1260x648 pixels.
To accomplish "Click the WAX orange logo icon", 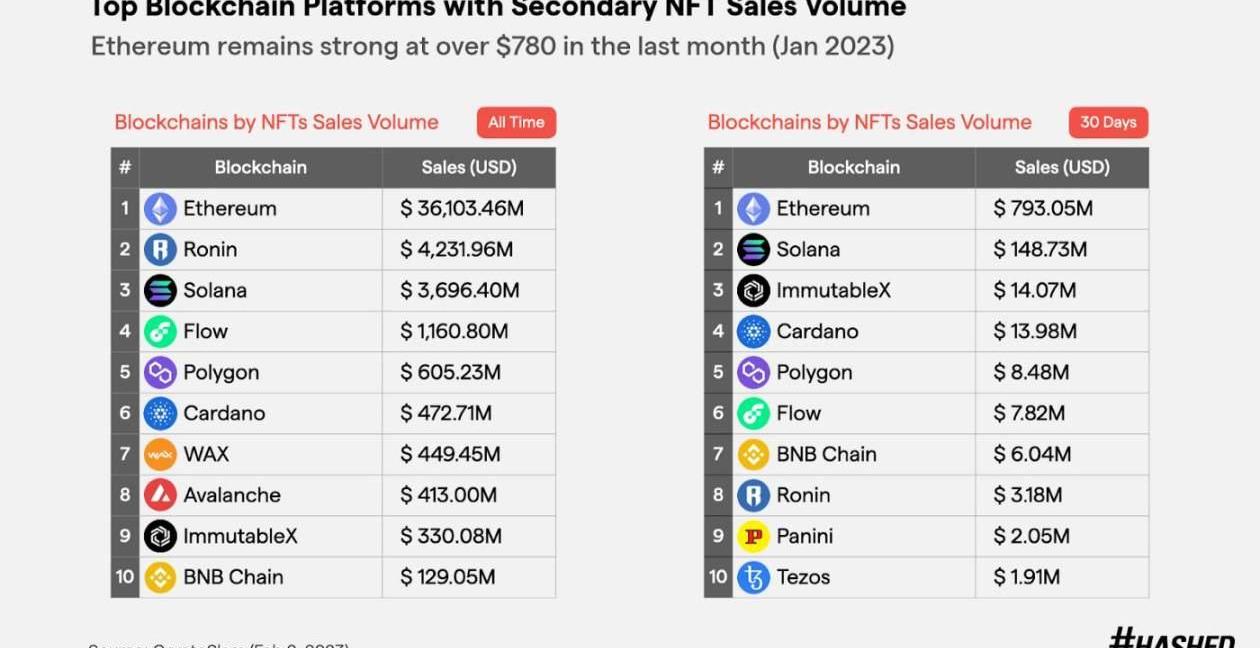I will click(x=160, y=455).
